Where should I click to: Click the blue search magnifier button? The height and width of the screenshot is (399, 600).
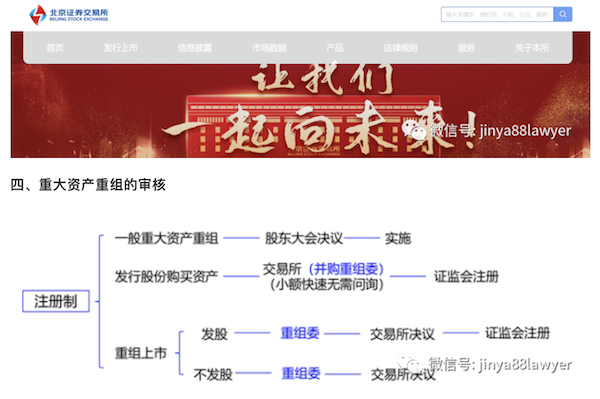tap(562, 15)
